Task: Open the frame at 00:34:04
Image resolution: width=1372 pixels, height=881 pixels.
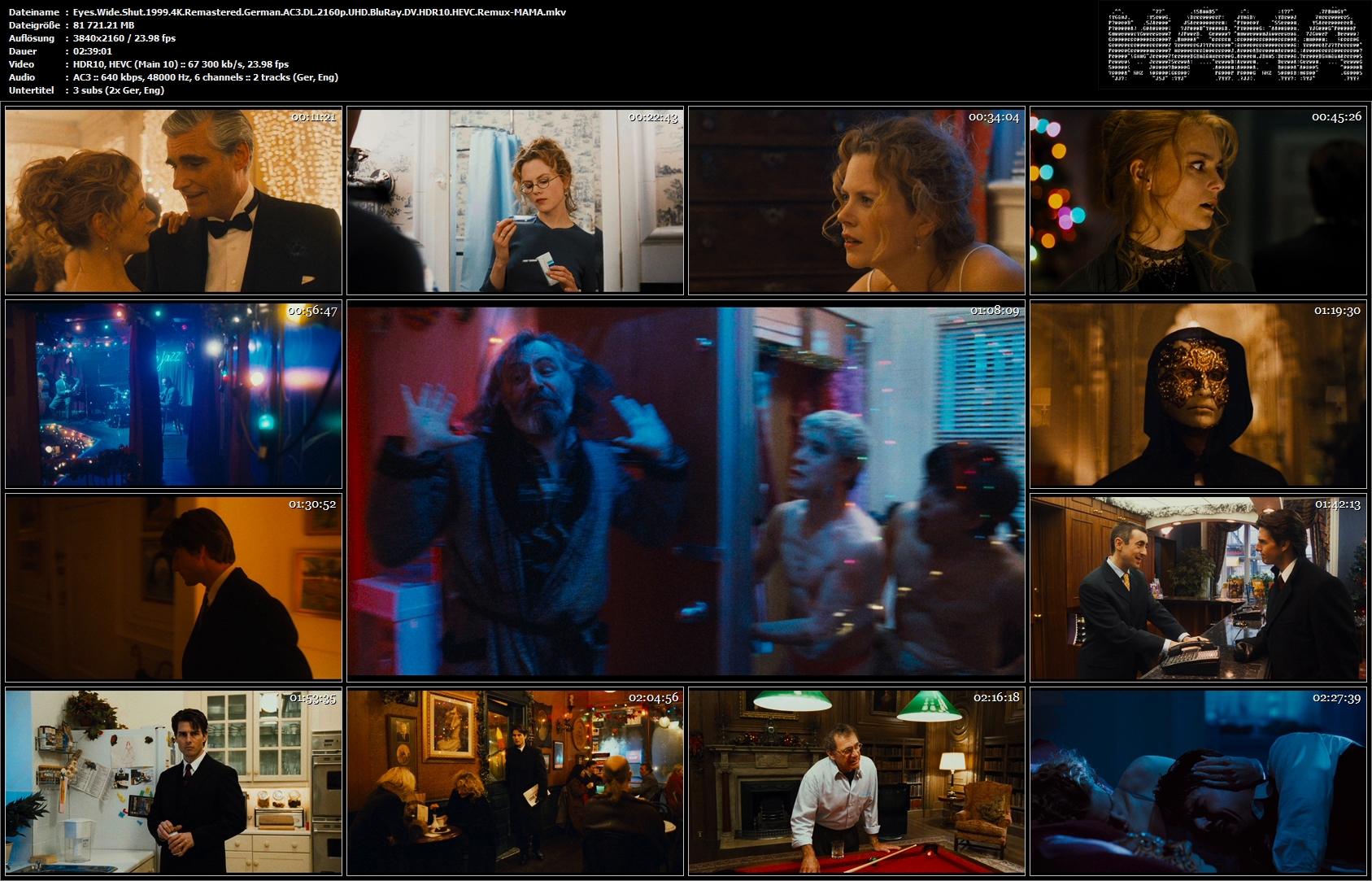Action: tap(856, 202)
